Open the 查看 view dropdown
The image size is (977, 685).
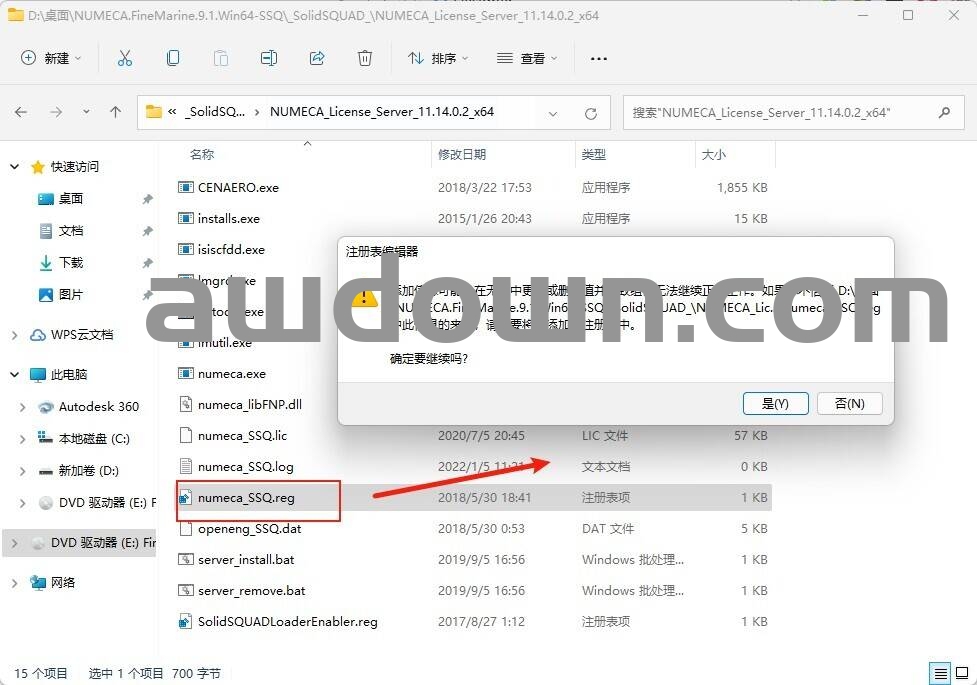(x=527, y=58)
